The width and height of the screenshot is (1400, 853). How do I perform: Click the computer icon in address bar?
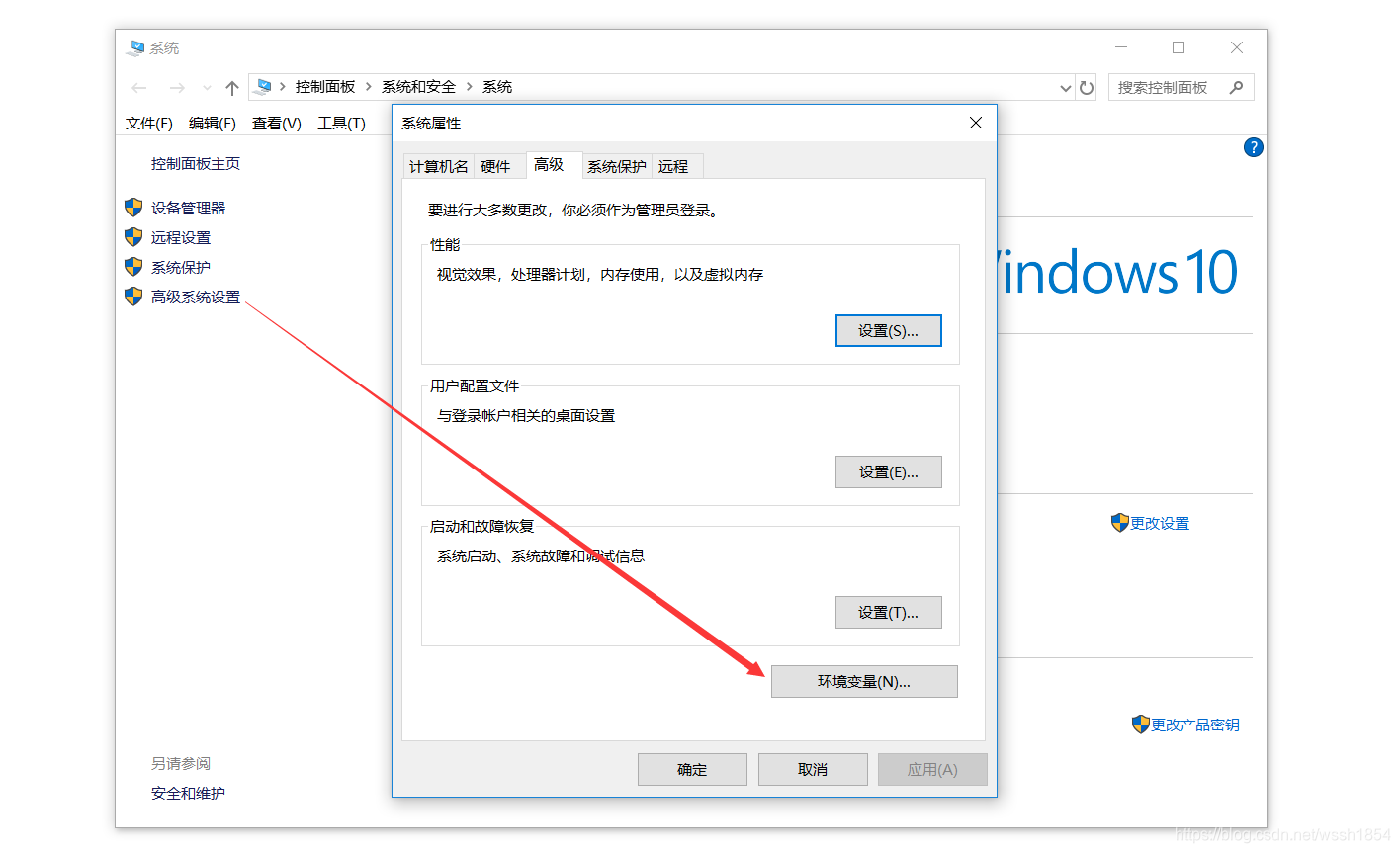(x=262, y=87)
